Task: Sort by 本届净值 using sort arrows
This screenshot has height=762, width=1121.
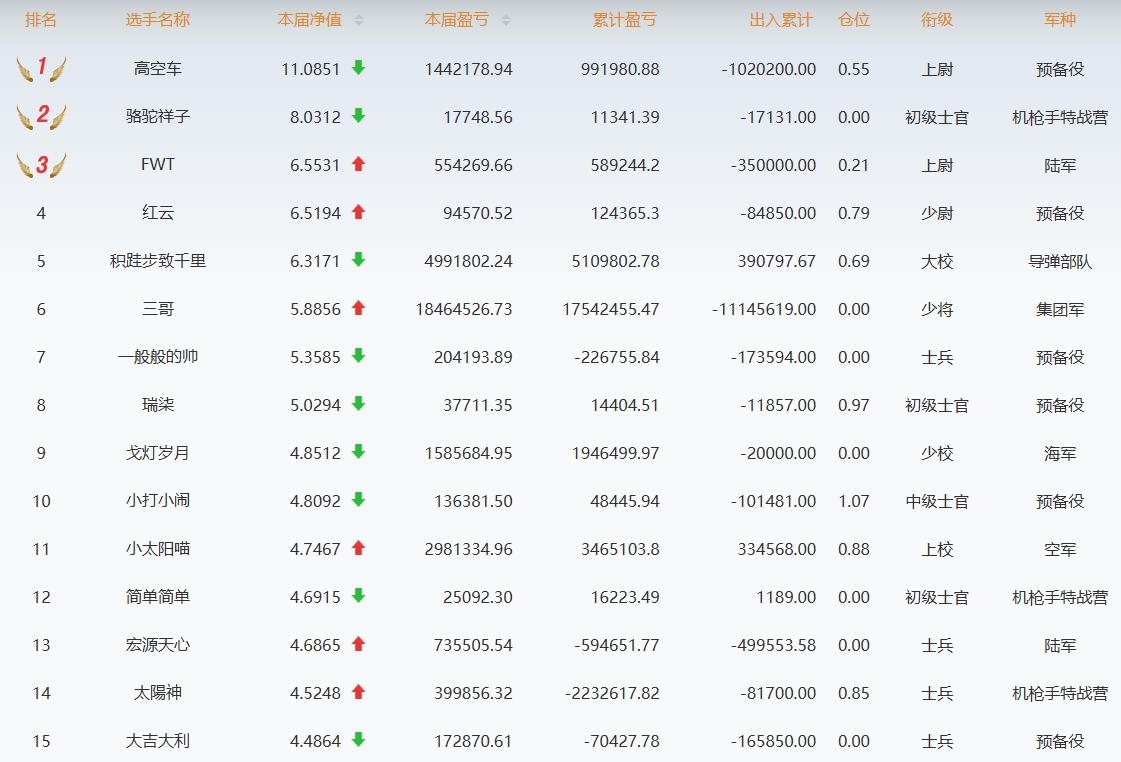Action: (x=359, y=20)
